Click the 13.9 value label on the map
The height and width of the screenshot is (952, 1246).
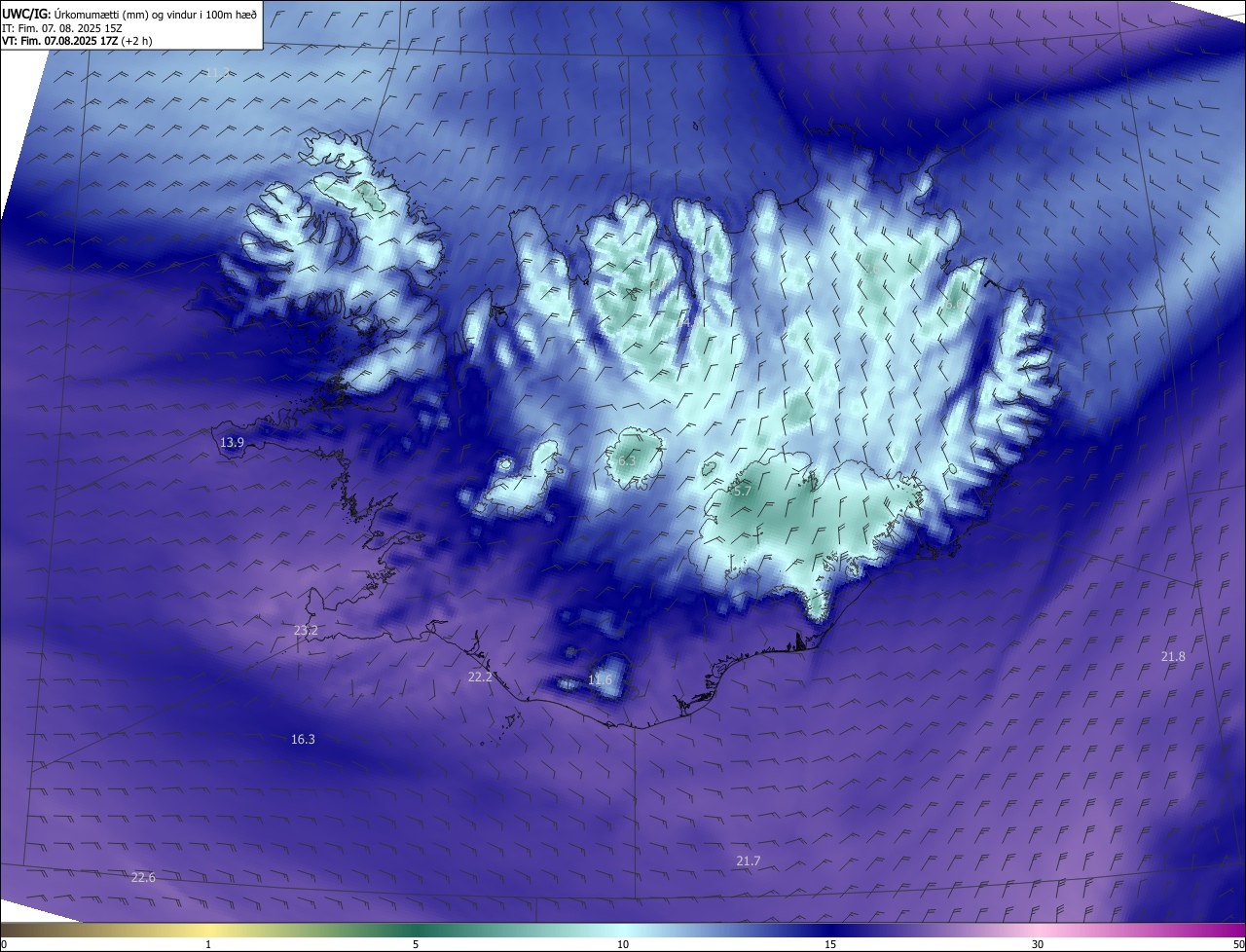(x=232, y=443)
